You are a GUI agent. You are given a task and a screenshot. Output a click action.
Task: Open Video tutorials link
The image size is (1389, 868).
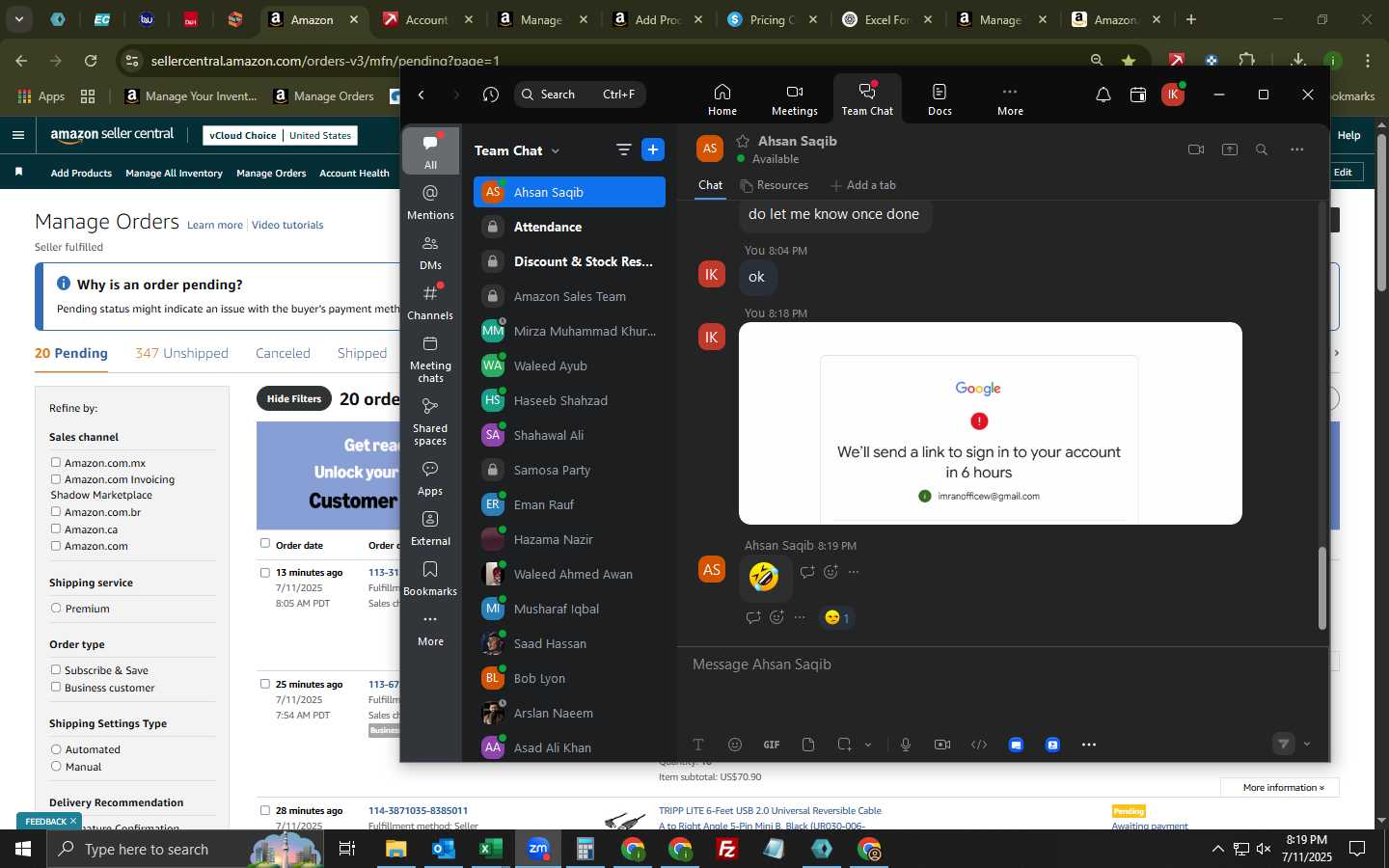pos(287,225)
